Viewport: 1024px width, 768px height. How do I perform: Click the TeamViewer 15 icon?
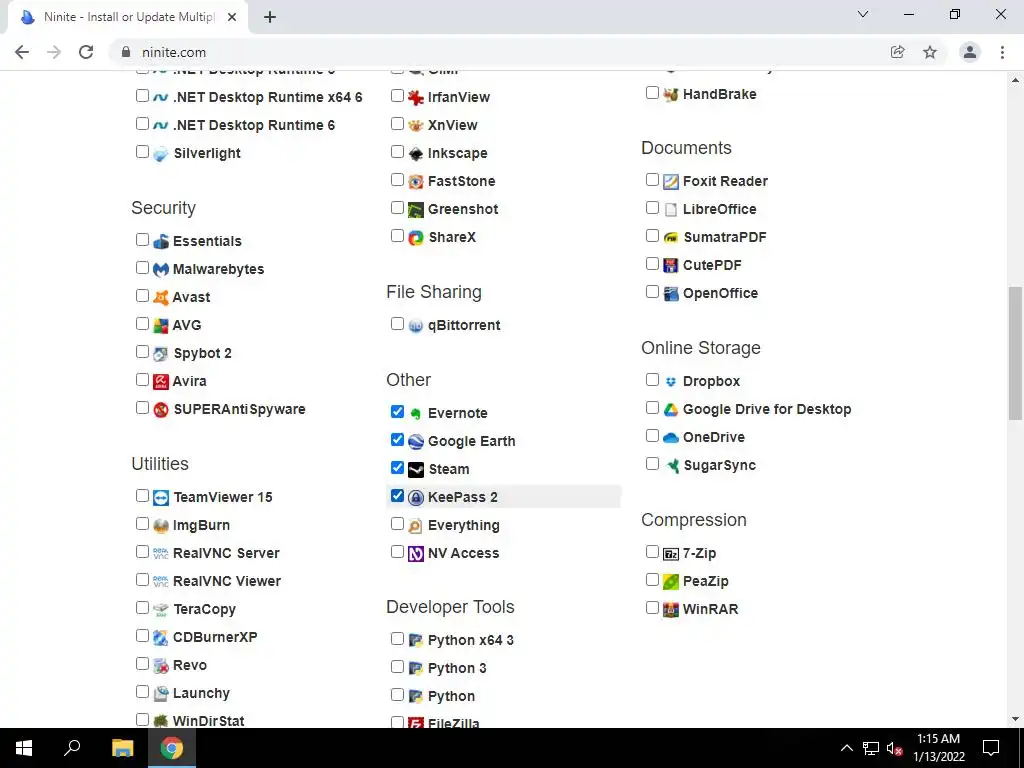[x=161, y=498]
